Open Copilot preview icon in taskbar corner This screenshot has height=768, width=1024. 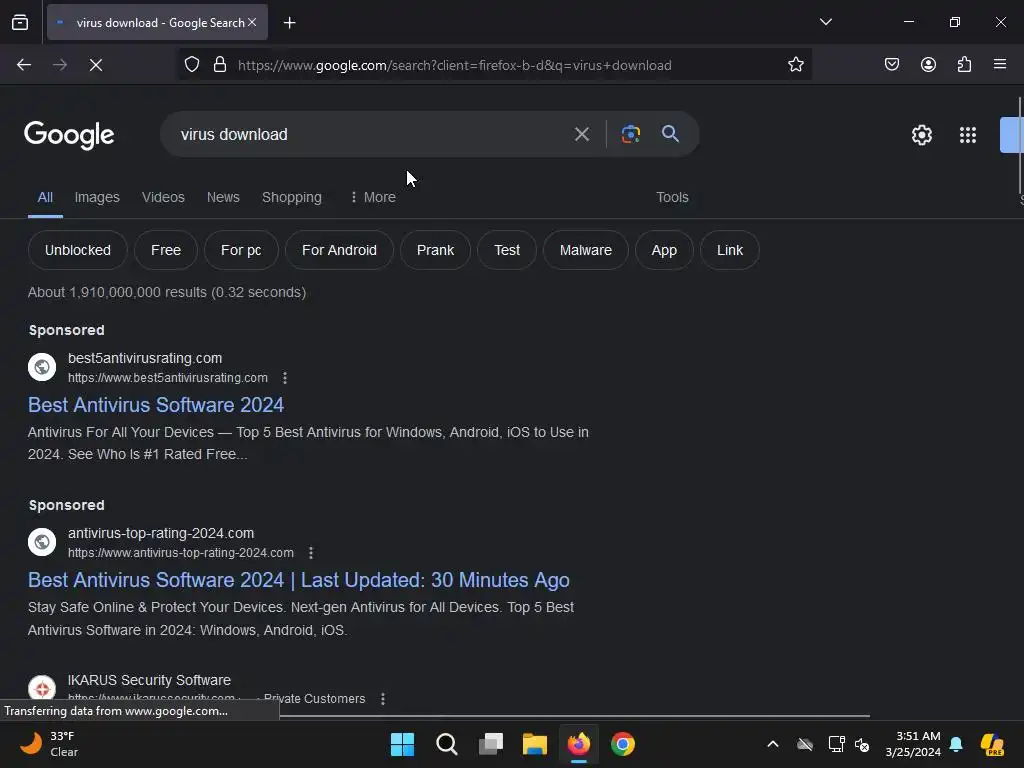point(992,744)
